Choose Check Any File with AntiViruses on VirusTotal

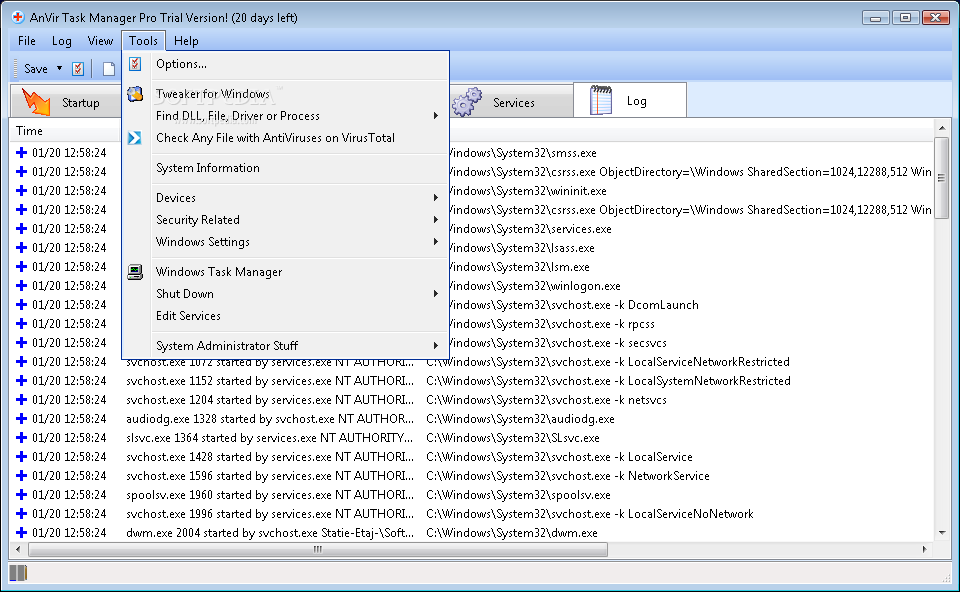click(285, 138)
